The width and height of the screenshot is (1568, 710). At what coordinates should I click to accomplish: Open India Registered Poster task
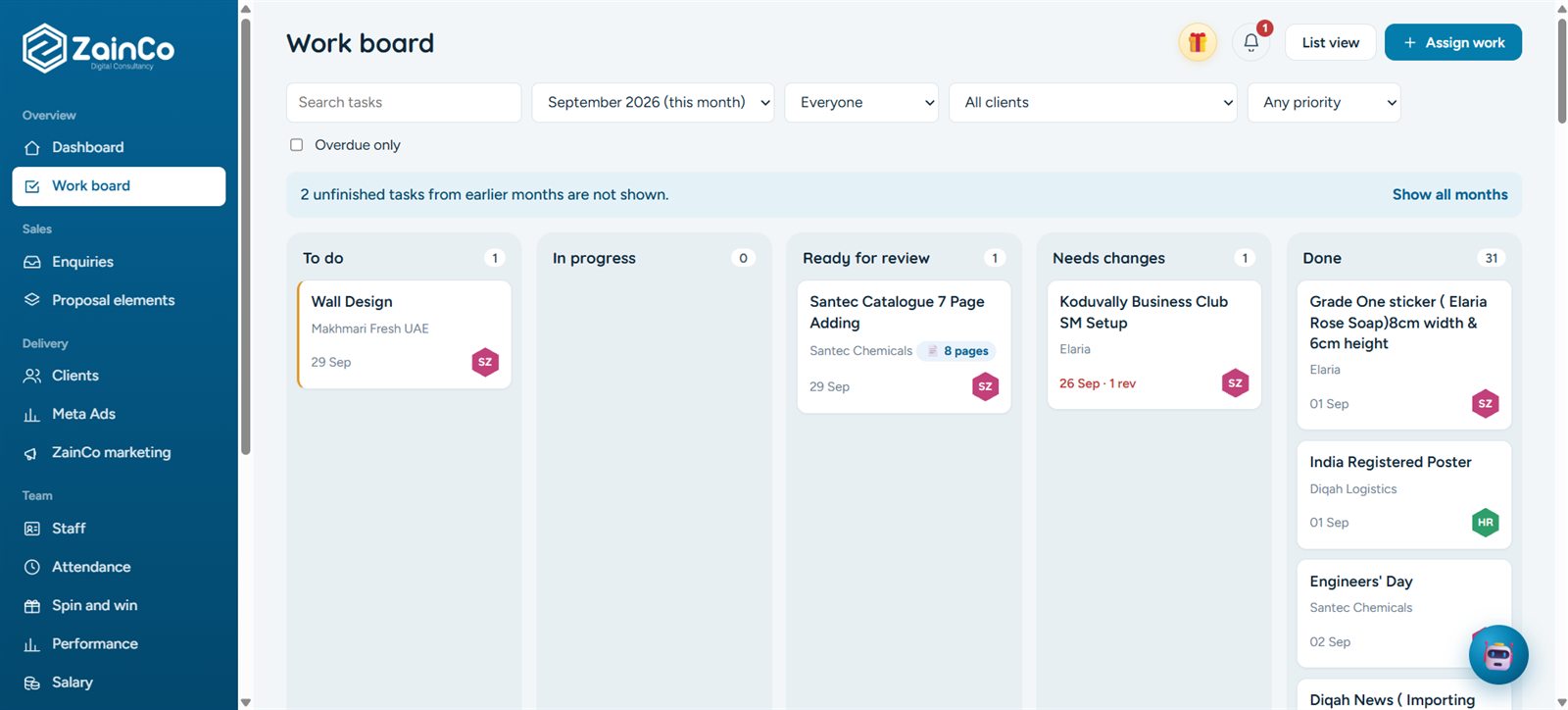1403,494
